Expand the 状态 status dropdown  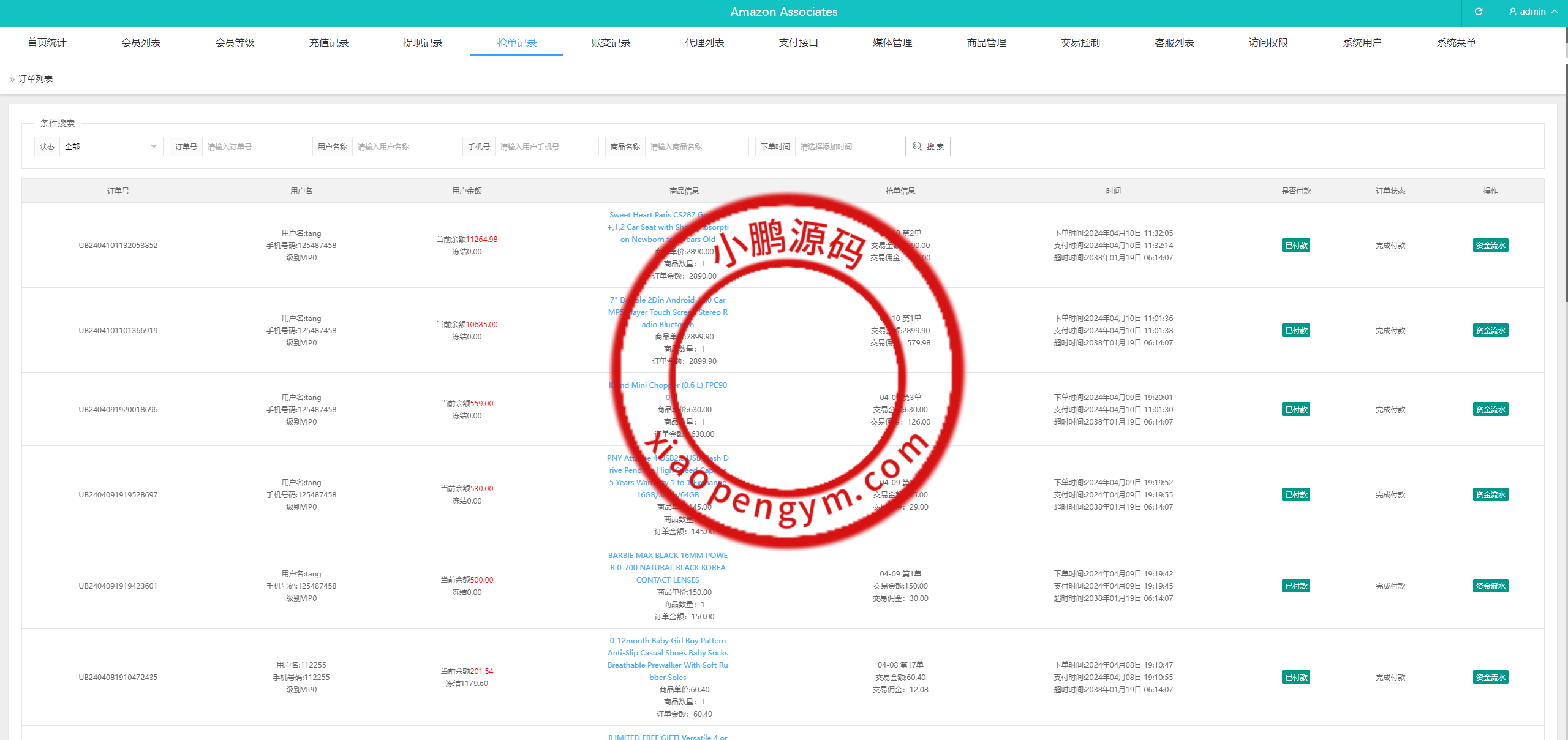point(110,146)
